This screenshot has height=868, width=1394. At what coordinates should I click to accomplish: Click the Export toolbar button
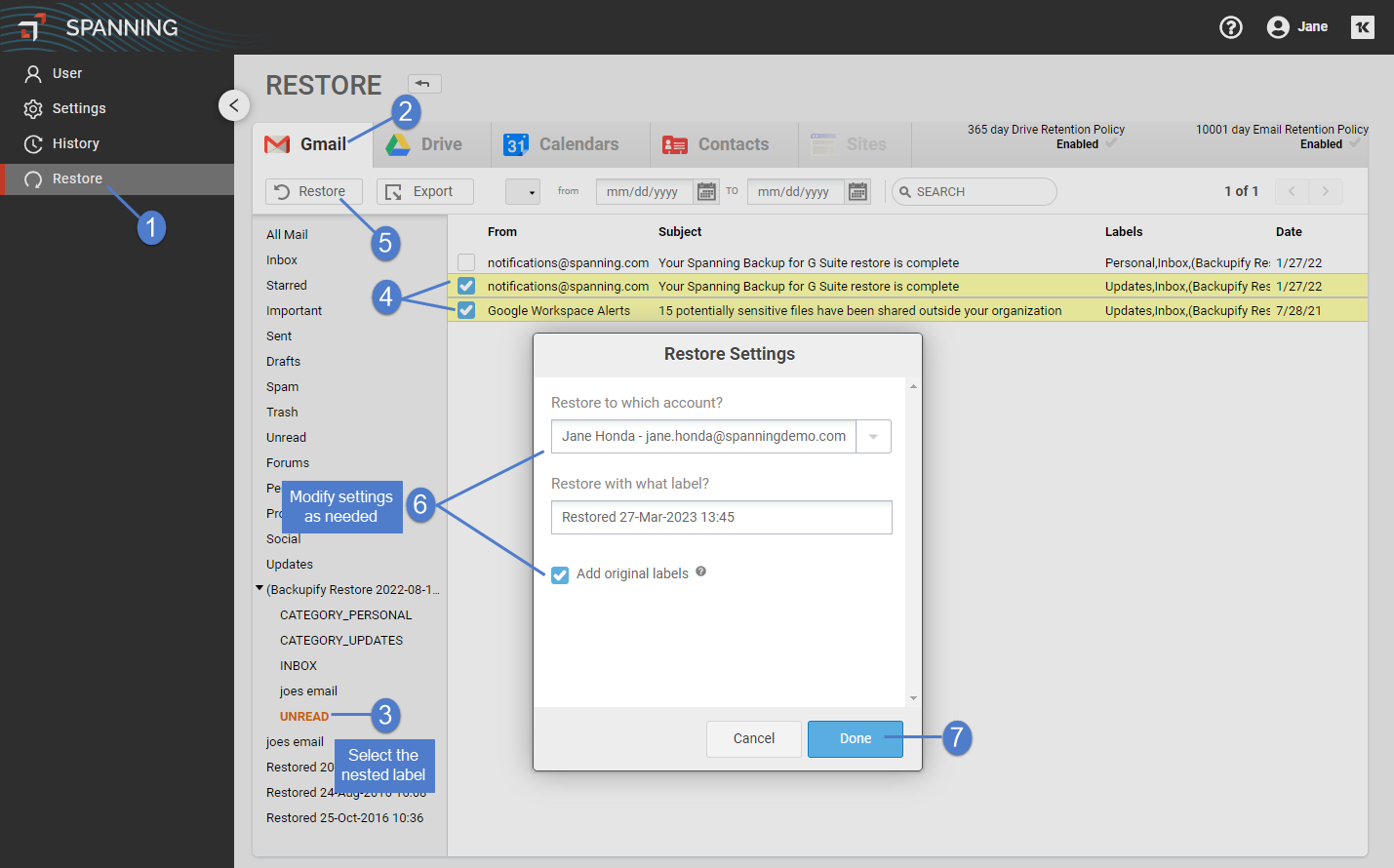[425, 191]
